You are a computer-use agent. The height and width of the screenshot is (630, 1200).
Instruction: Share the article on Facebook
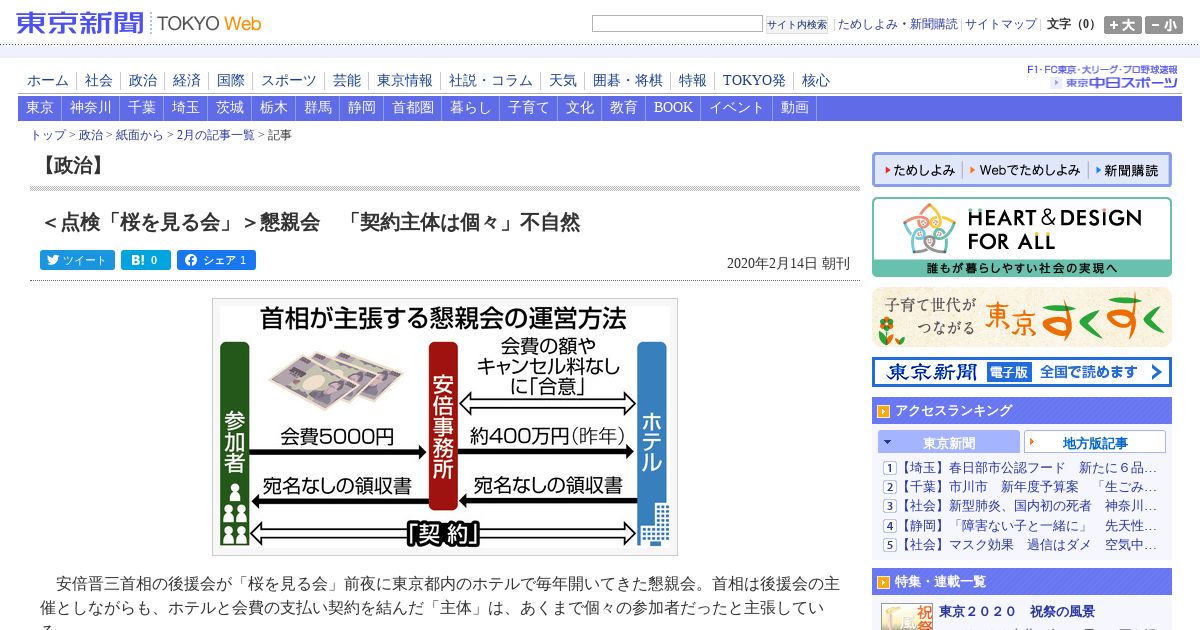click(216, 260)
